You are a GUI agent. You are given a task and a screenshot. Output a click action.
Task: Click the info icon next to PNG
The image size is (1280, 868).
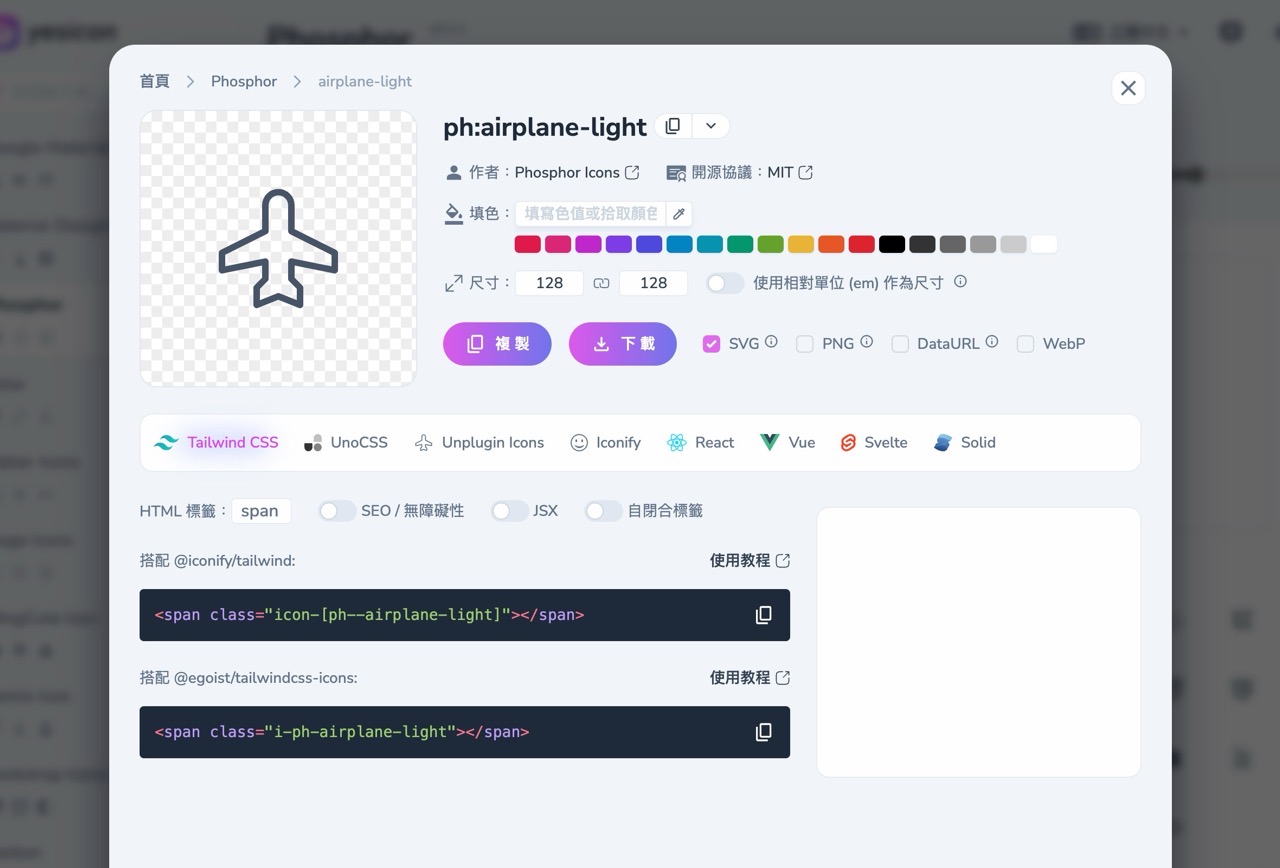[866, 341]
